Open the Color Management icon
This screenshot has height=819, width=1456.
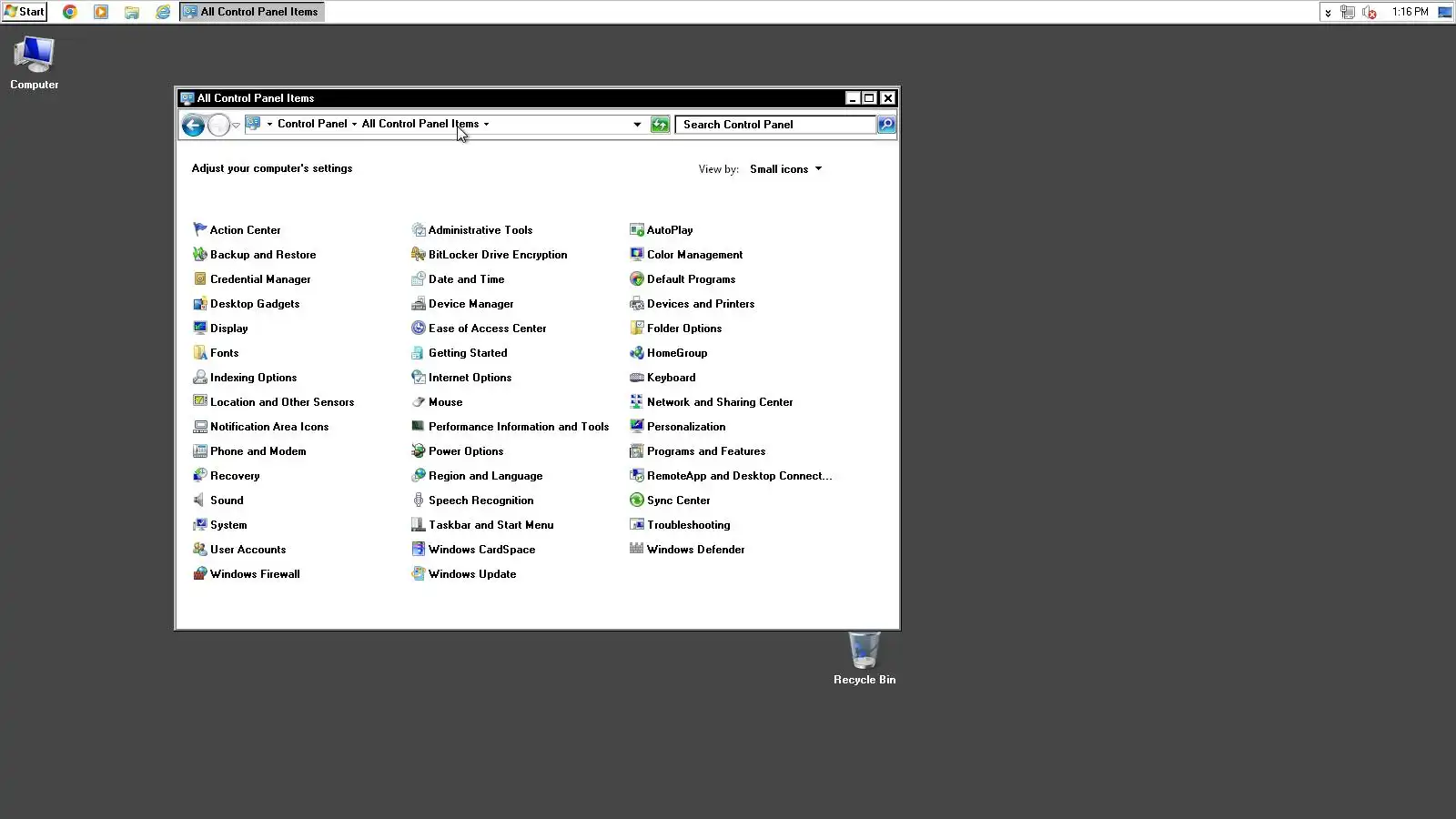pyautogui.click(x=637, y=254)
